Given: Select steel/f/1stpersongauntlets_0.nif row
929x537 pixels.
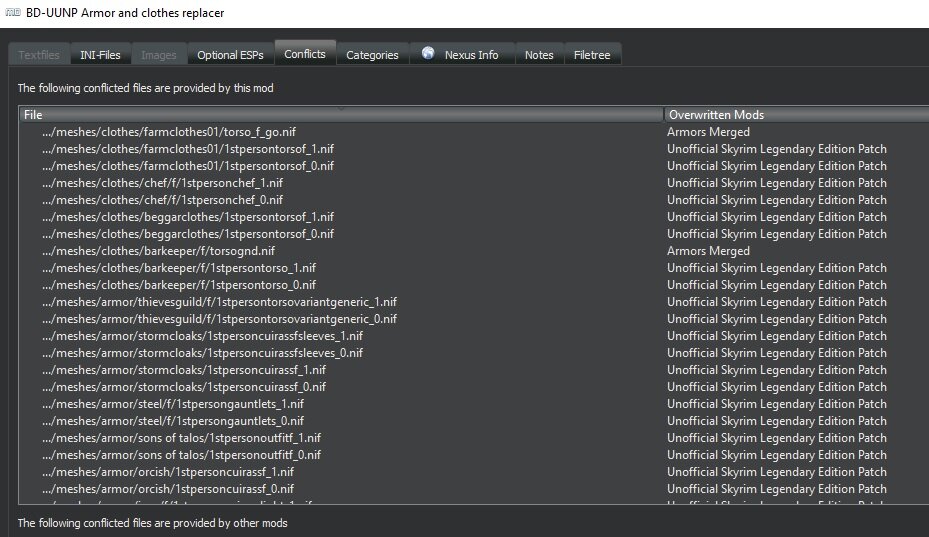Looking at the screenshot, I should click(x=473, y=421).
